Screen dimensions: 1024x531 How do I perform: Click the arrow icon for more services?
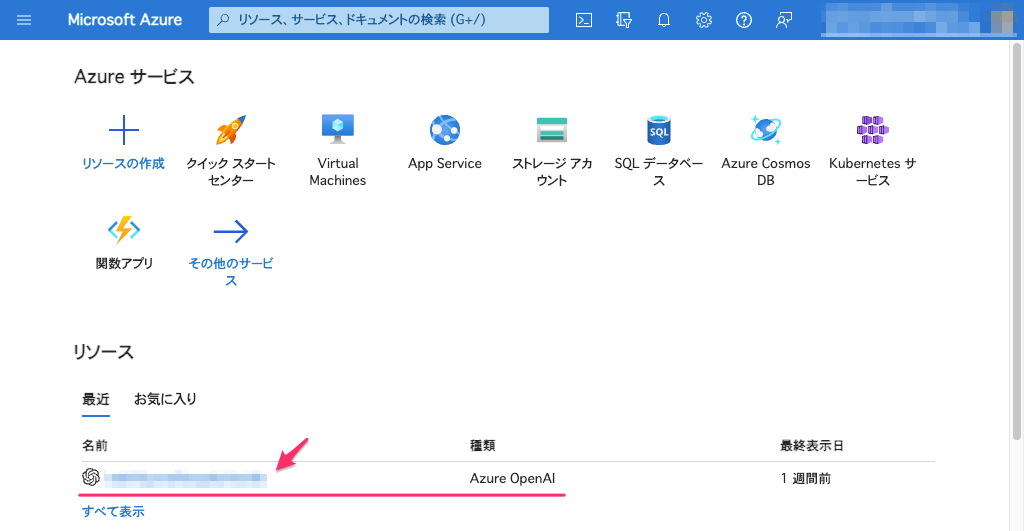coord(231,231)
